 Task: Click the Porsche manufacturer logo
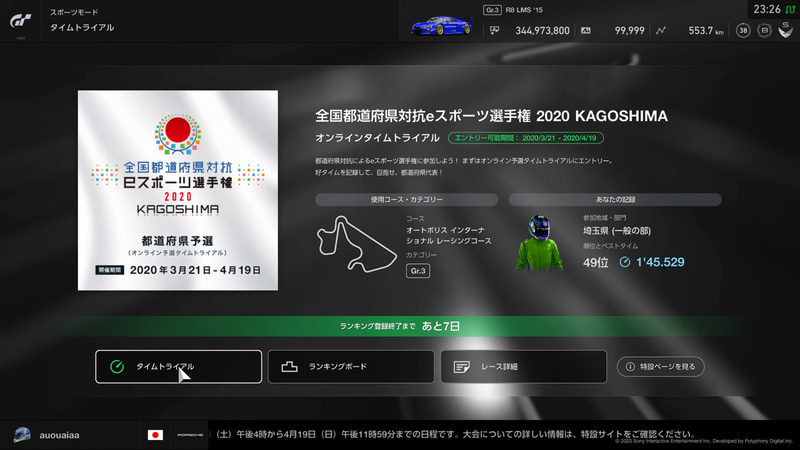[190, 435]
